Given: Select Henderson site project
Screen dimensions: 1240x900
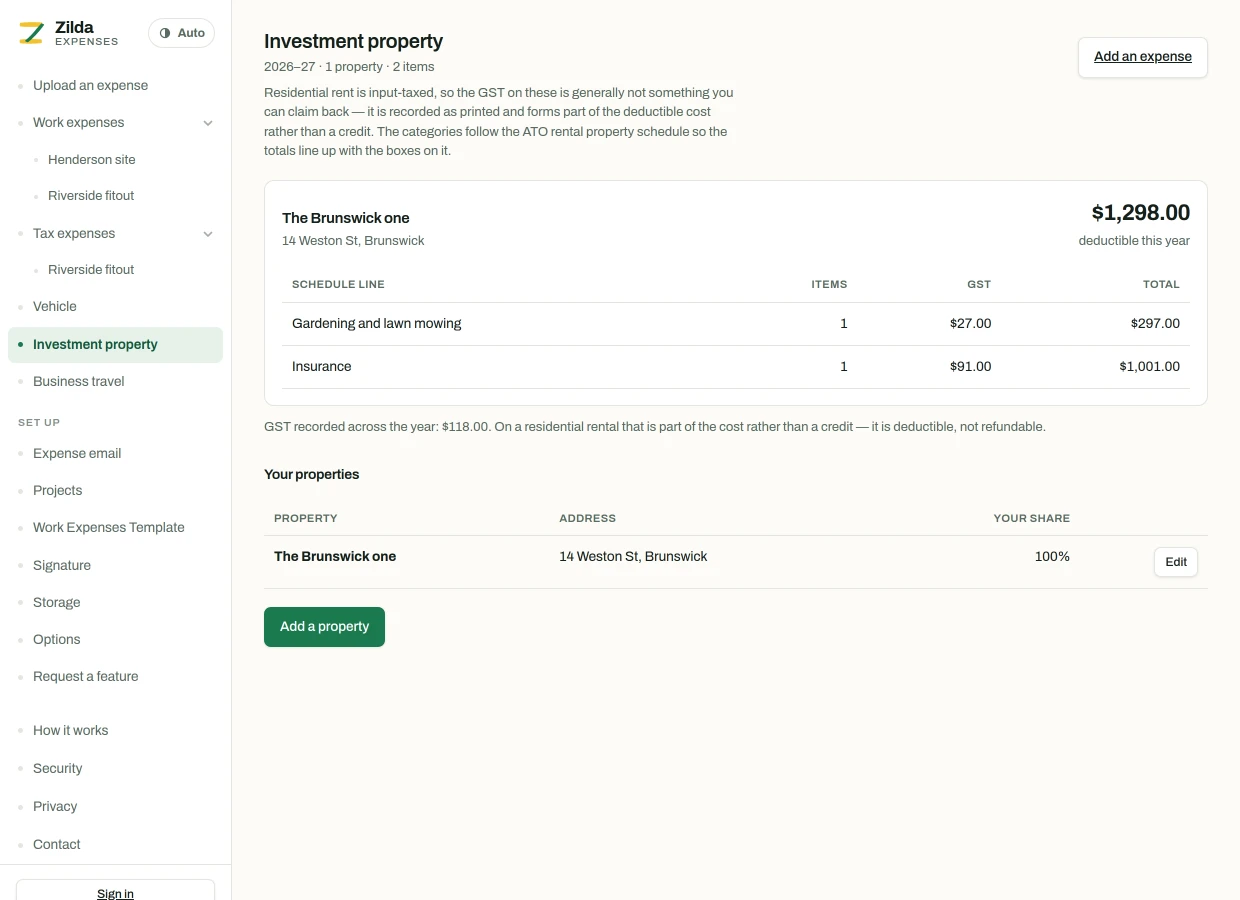Looking at the screenshot, I should pyautogui.click(x=91, y=159).
